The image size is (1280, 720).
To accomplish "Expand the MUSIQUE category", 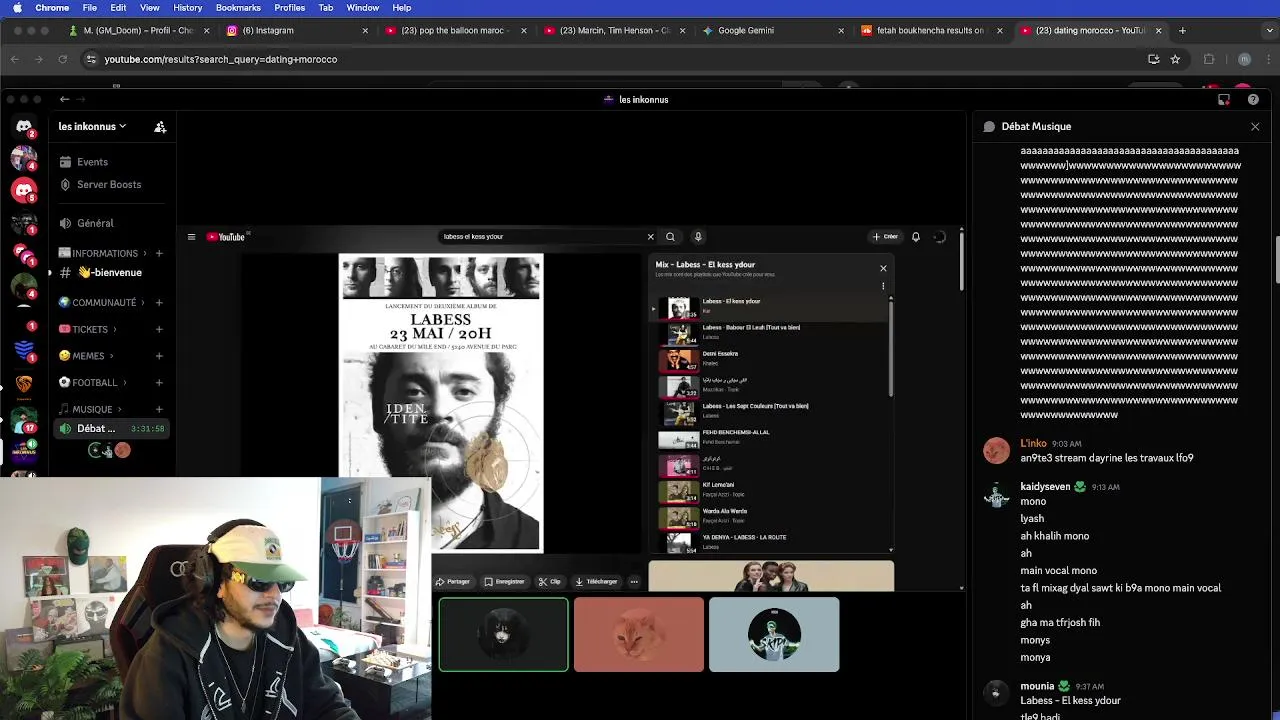I will tap(91, 409).
